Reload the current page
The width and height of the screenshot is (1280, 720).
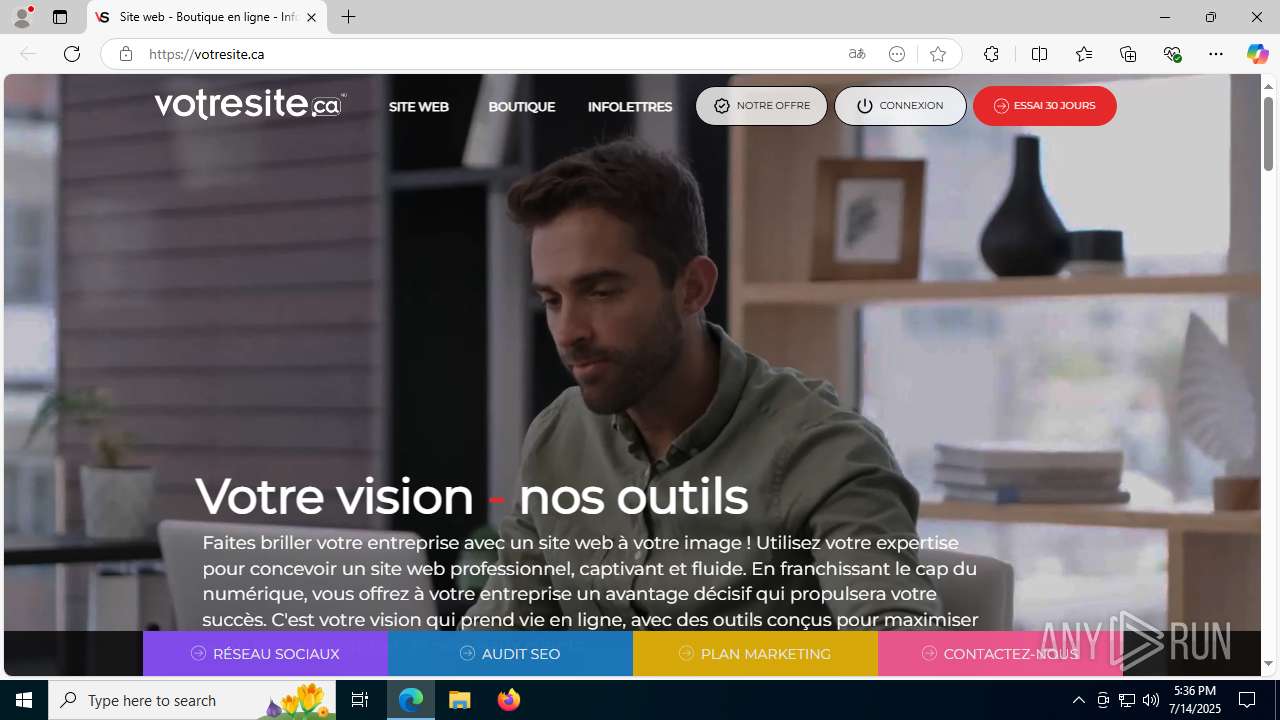(72, 54)
